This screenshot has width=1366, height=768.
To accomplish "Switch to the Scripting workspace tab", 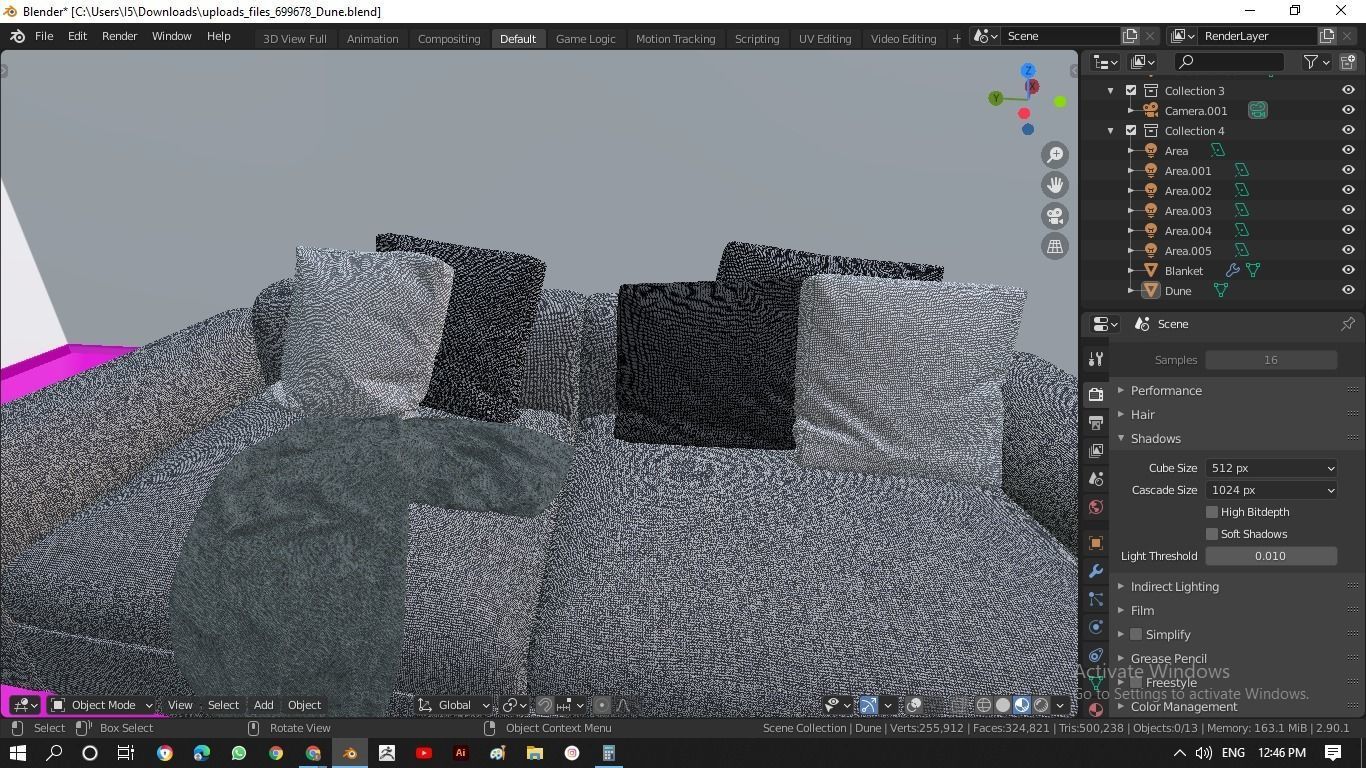I will 757,38.
